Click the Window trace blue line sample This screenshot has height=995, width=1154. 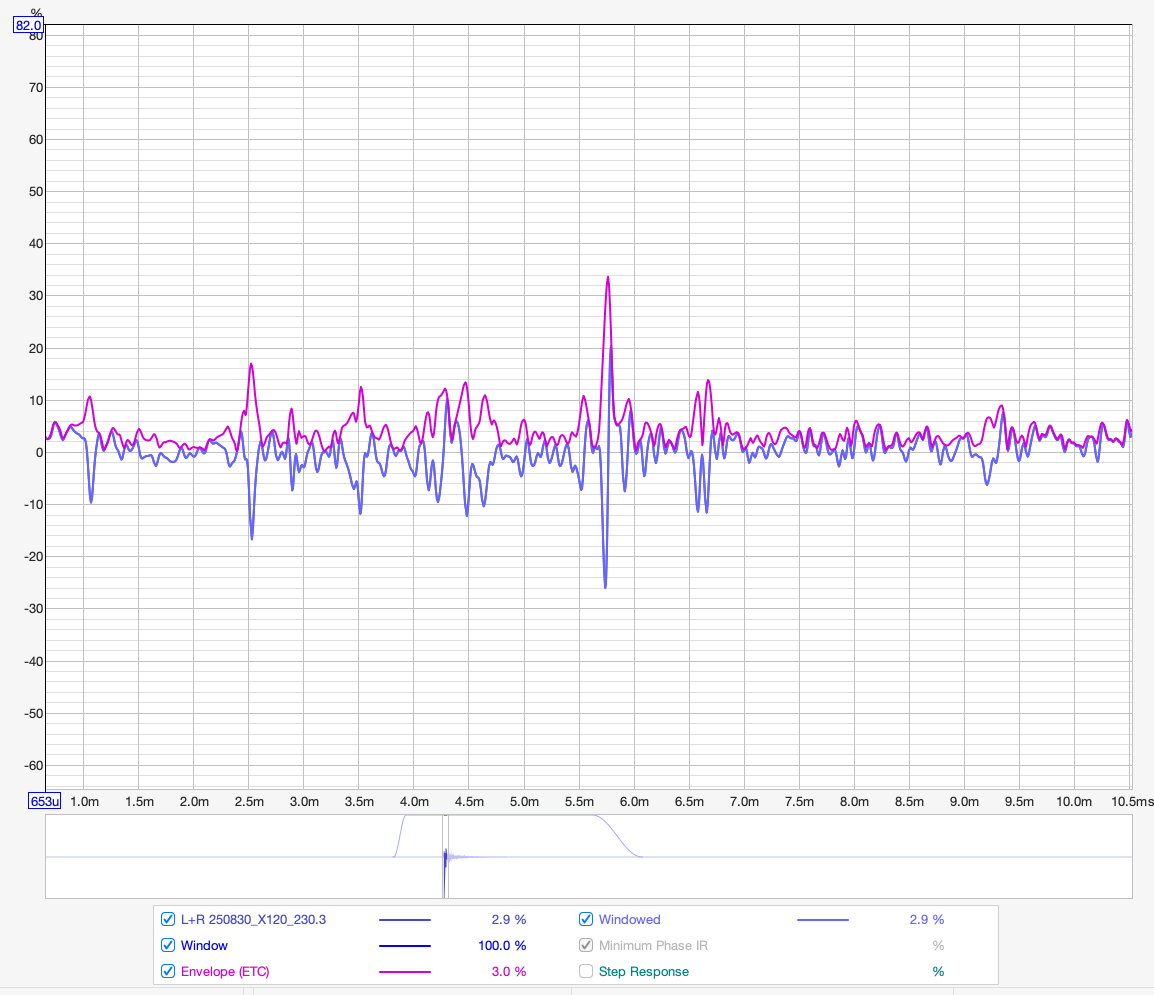click(404, 945)
